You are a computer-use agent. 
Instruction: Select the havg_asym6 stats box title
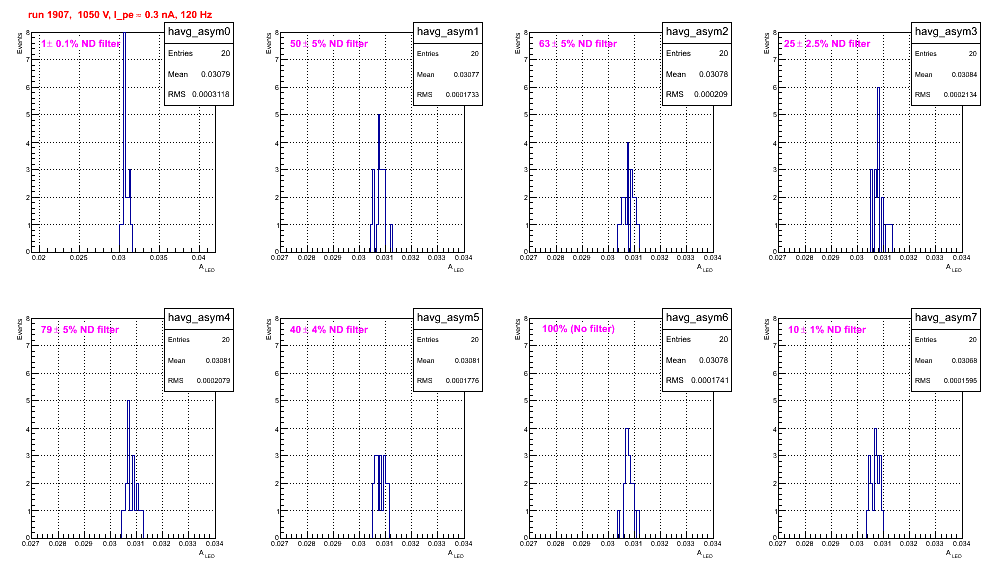pos(697,318)
